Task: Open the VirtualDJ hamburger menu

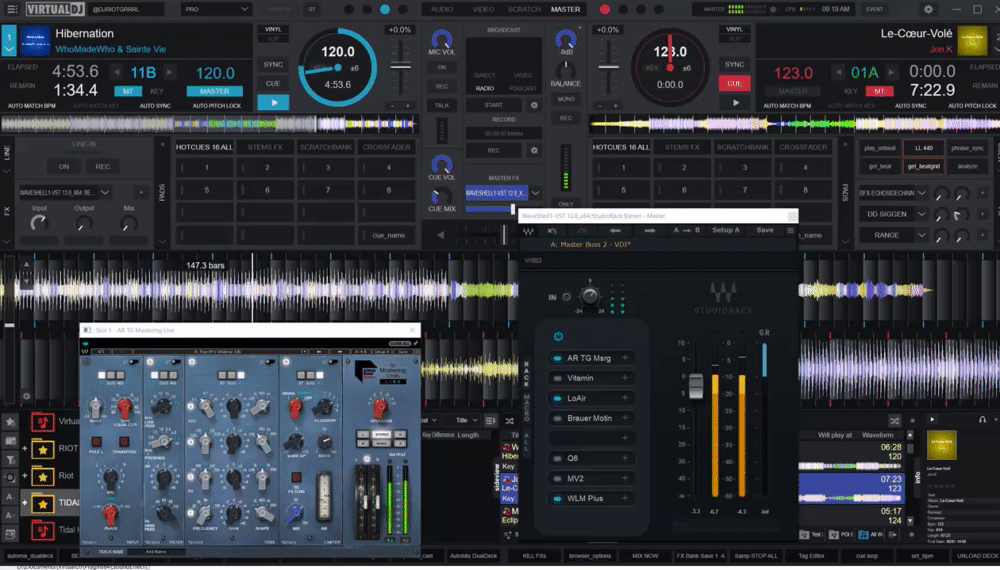Action: click(x=11, y=9)
